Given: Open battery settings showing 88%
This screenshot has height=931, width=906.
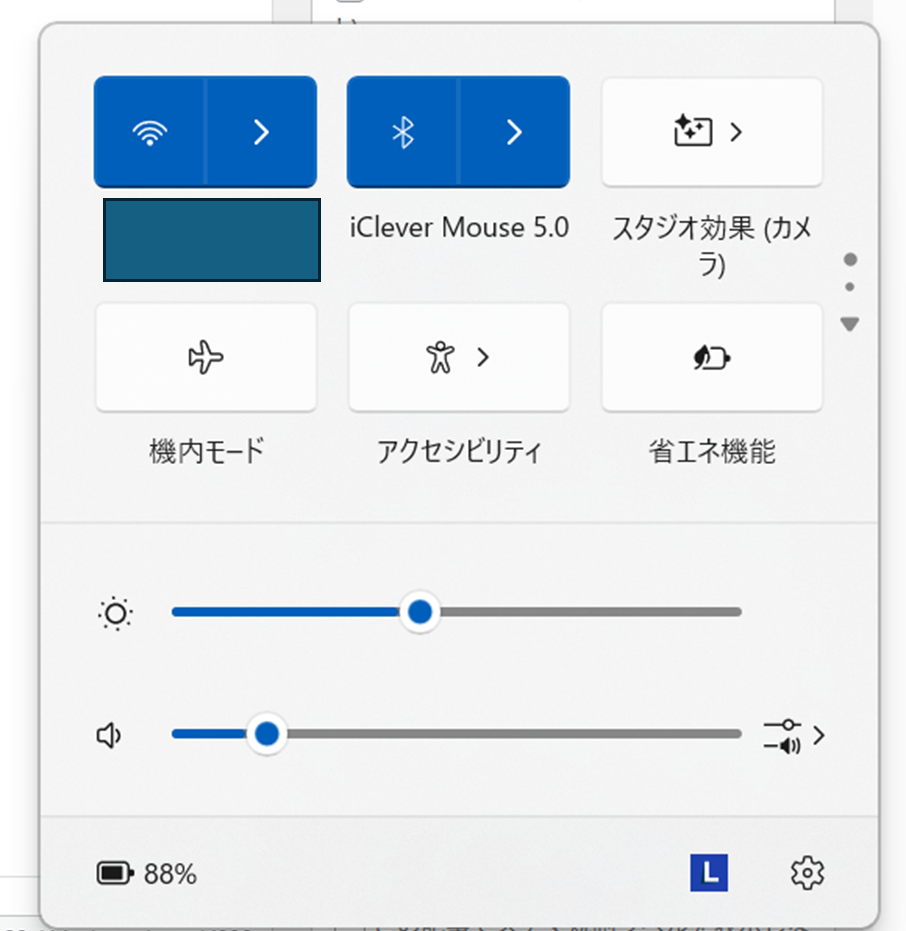Looking at the screenshot, I should (147, 874).
